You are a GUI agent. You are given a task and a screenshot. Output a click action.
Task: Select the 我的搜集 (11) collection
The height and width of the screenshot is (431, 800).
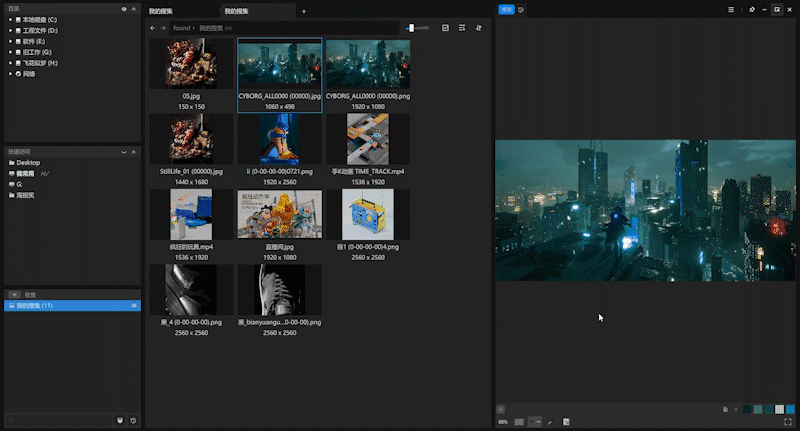(72, 306)
